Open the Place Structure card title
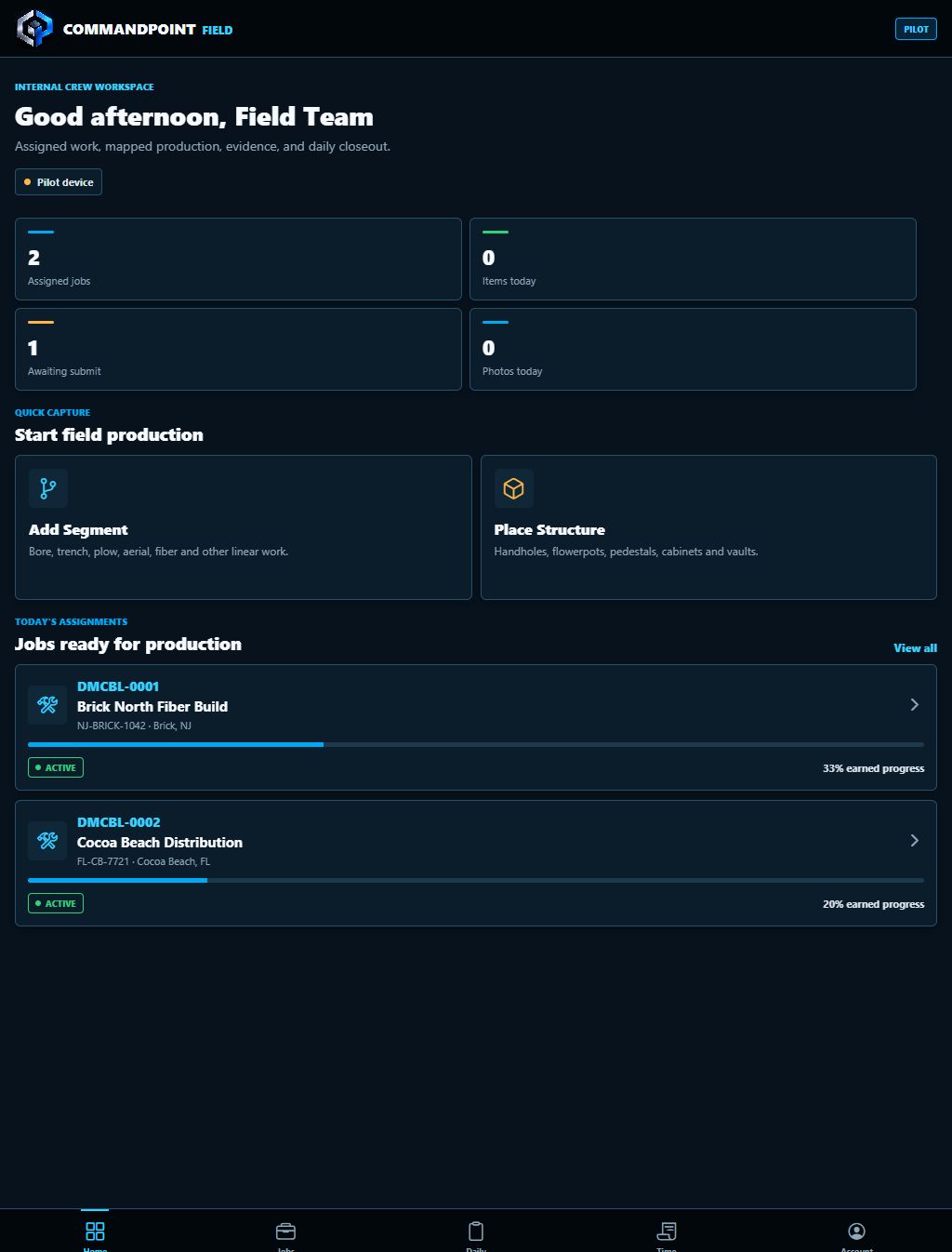 click(549, 530)
